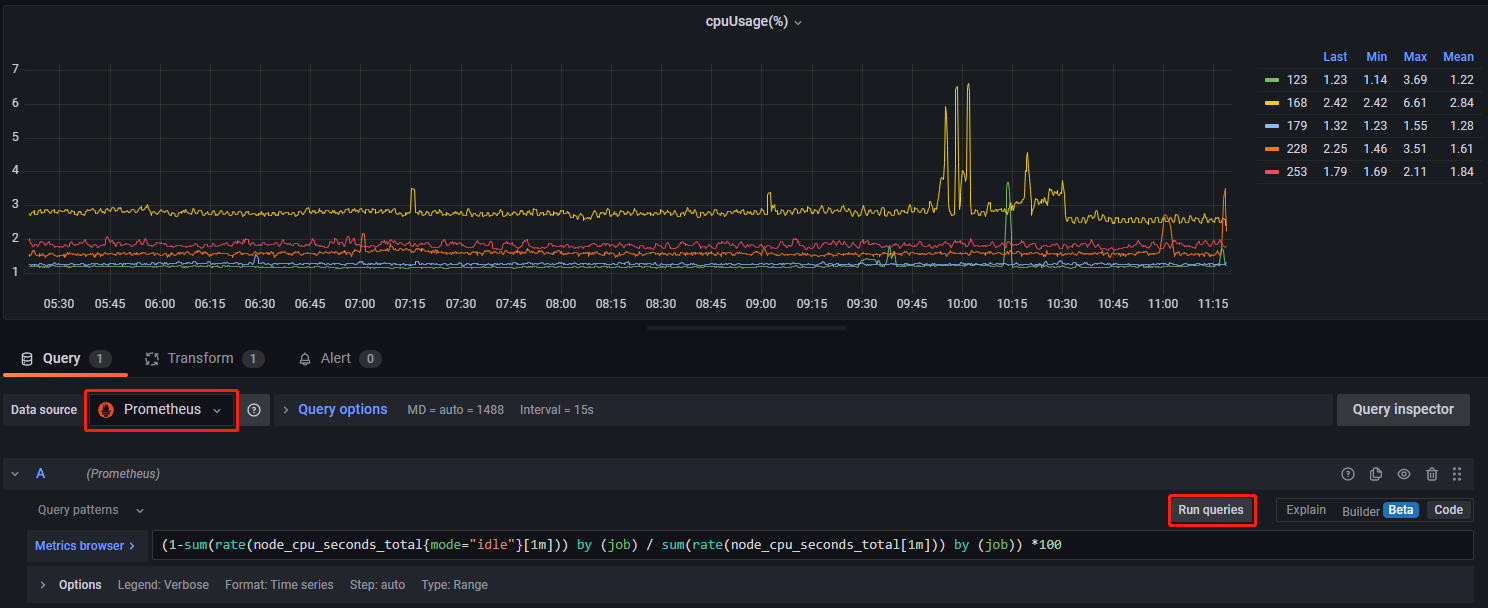Collapse query A row chevron
The width and height of the screenshot is (1488, 608).
[x=16, y=474]
